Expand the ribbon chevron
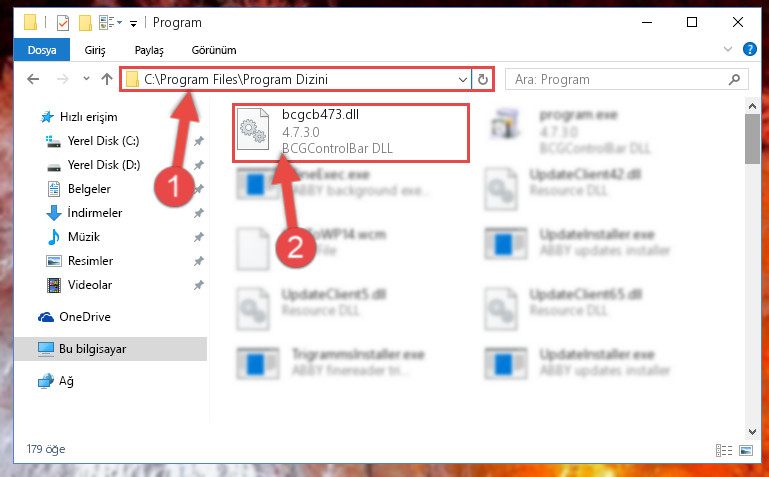The width and height of the screenshot is (769, 477). tap(728, 49)
